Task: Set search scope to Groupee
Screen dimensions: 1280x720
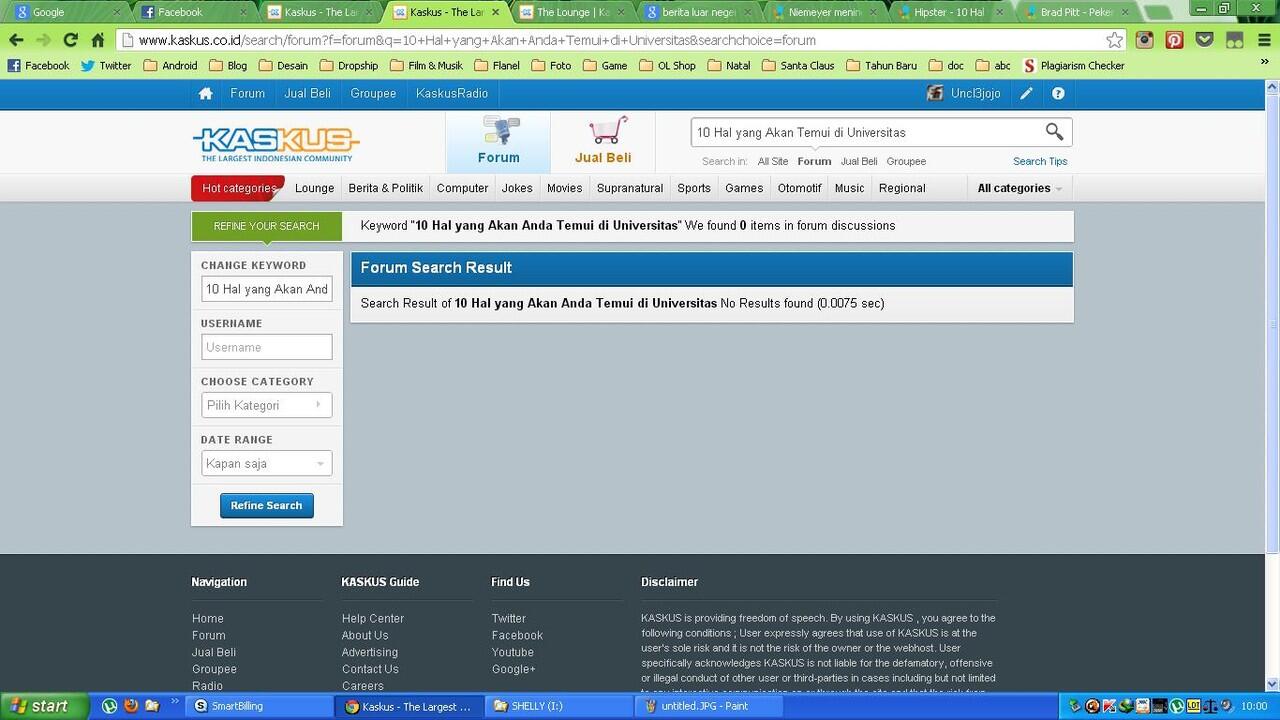Action: (906, 161)
